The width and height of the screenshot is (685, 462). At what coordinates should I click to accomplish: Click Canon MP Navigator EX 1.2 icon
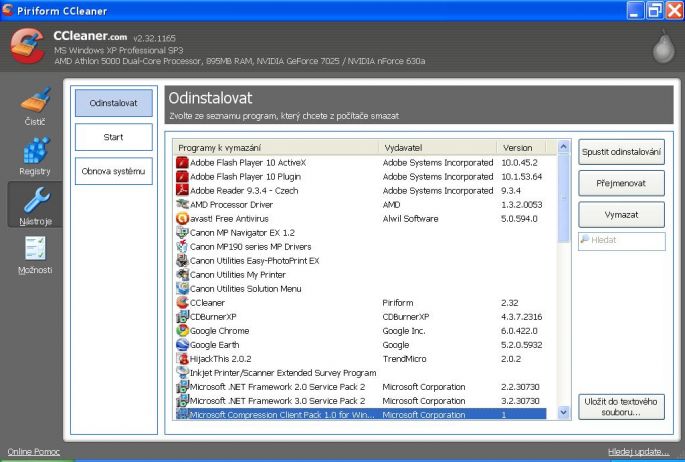(182, 232)
